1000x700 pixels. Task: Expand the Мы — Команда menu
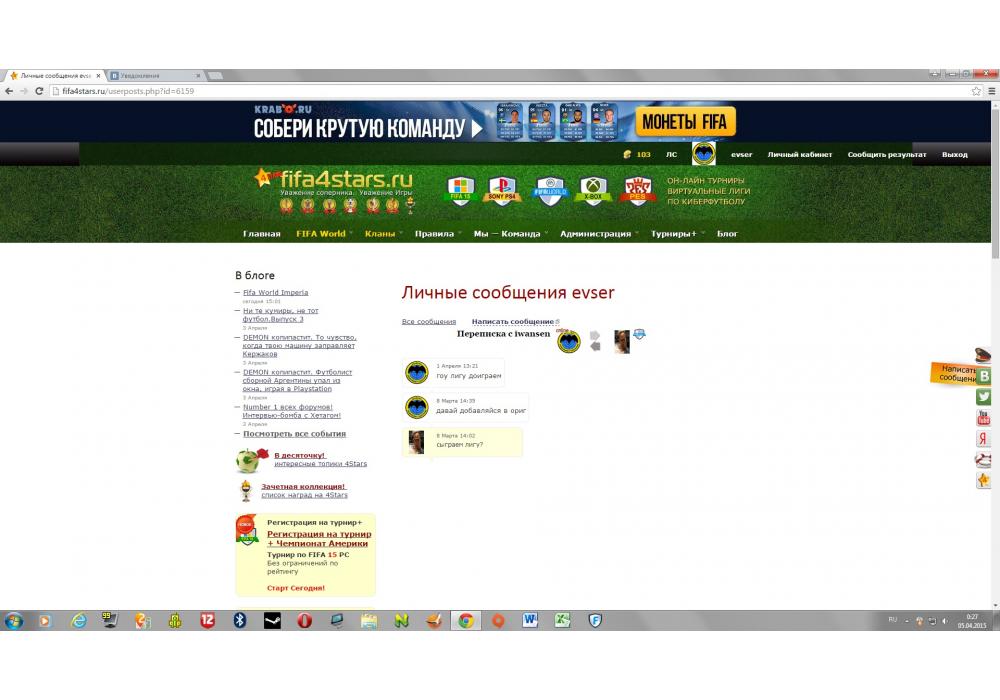pyautogui.click(x=510, y=234)
